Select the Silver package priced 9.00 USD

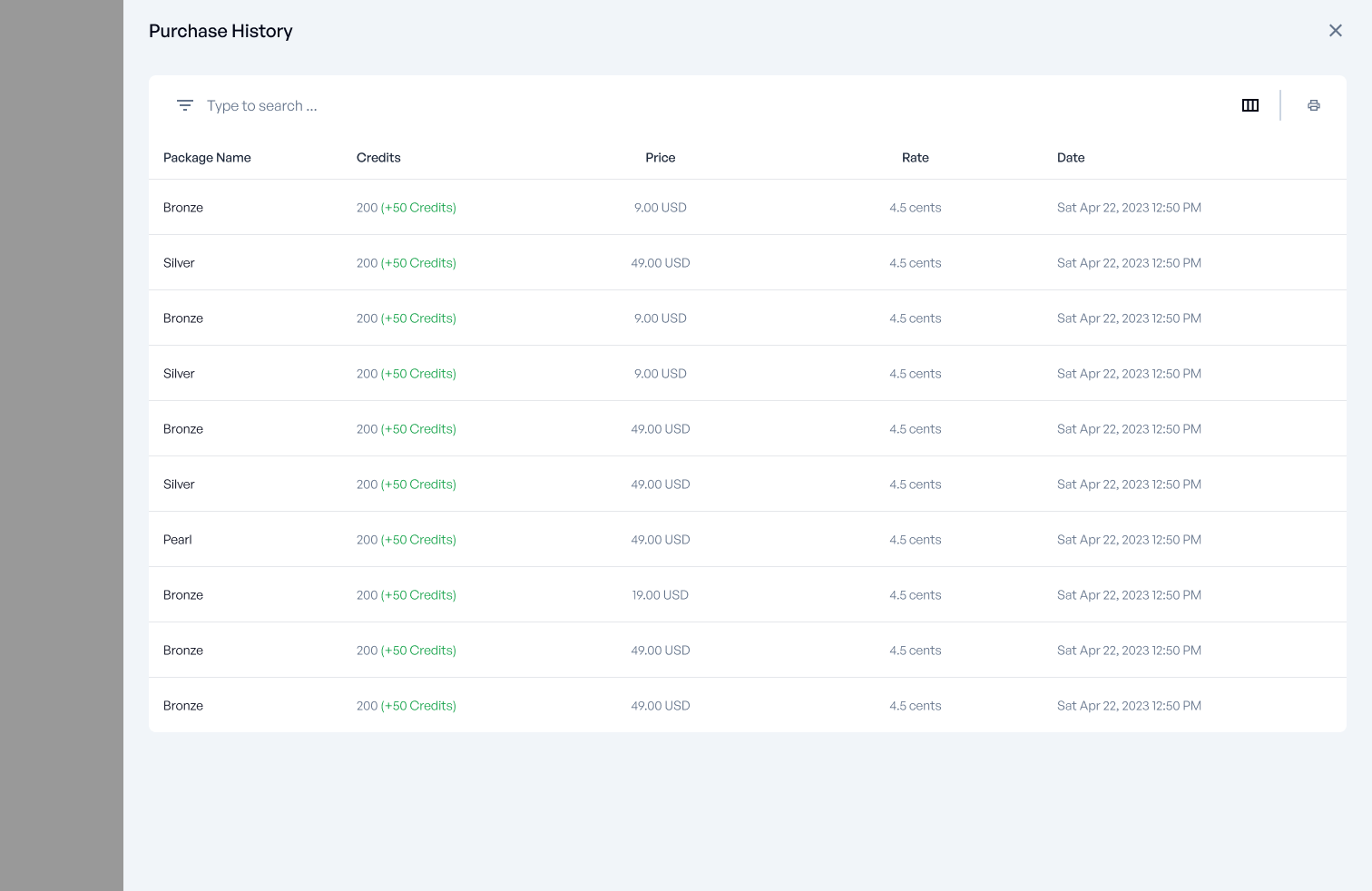179,374
